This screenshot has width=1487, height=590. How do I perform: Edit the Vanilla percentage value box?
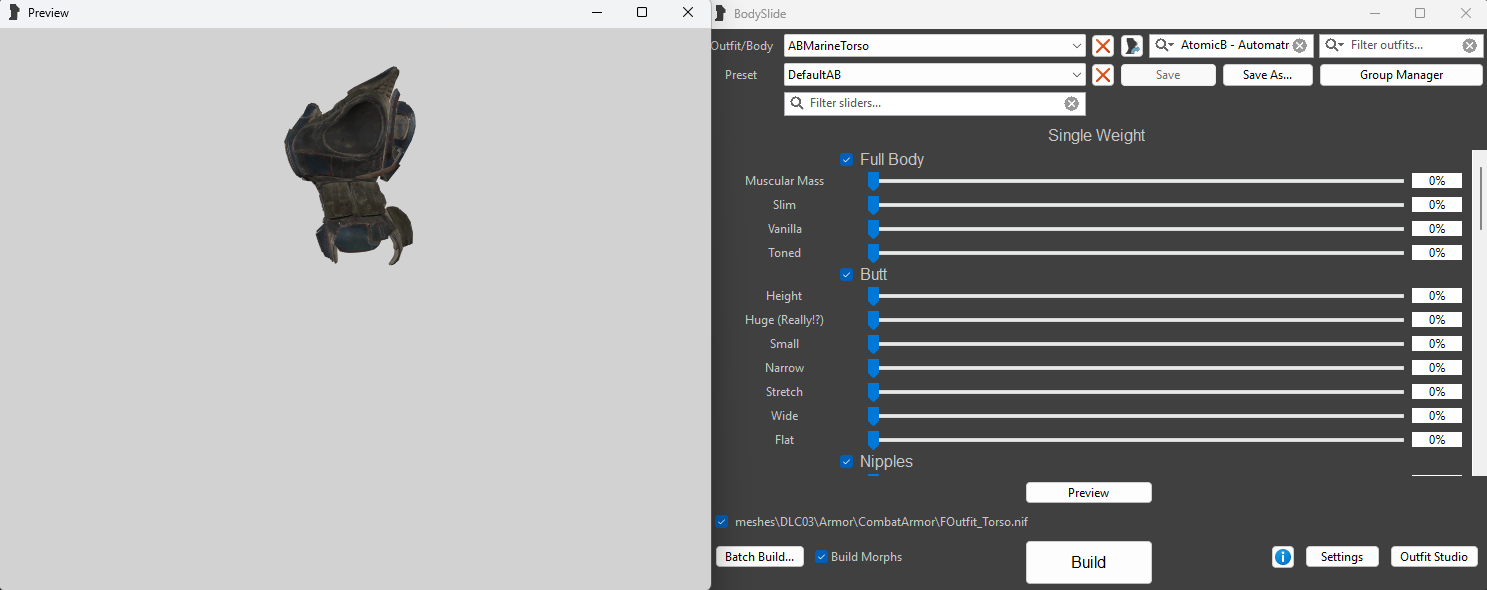pyautogui.click(x=1436, y=229)
